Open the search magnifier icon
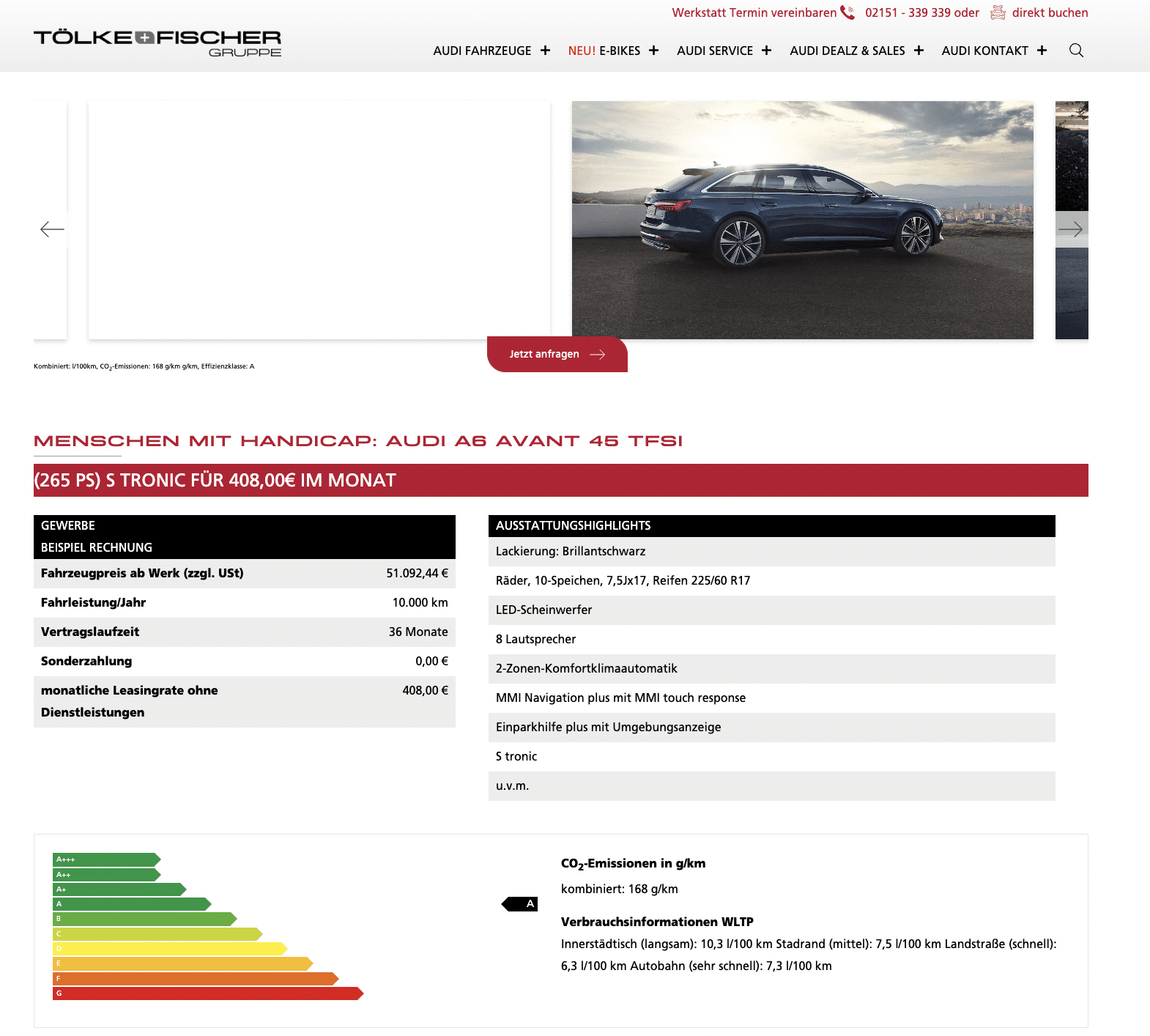Screen dimensions: 1150x1036 1076,50
